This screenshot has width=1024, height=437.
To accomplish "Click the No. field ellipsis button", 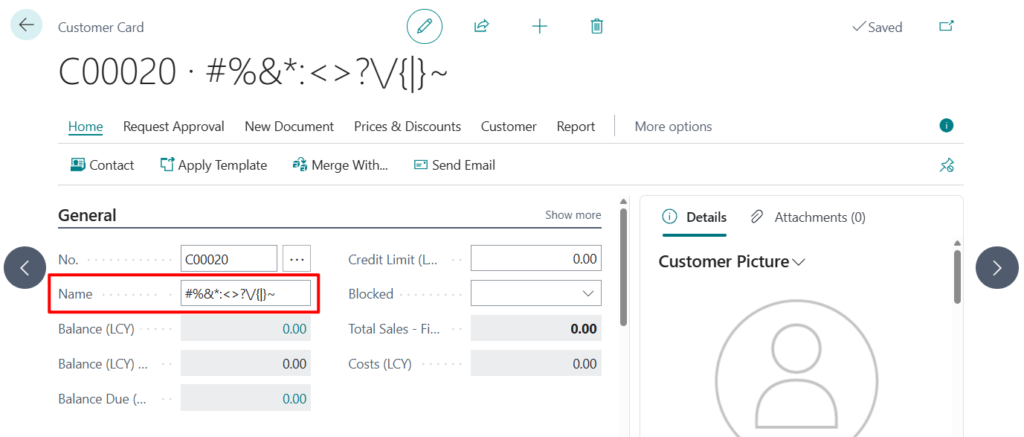I will coord(297,259).
